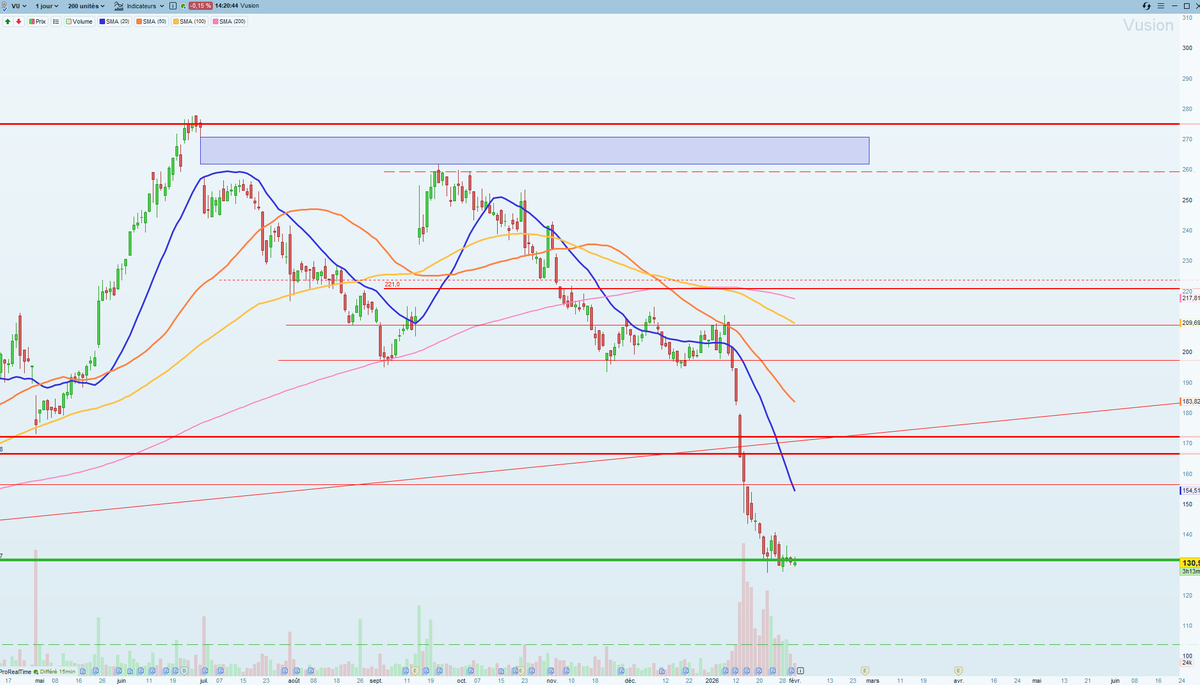Toggle the SMA (50) indicator

[151, 21]
